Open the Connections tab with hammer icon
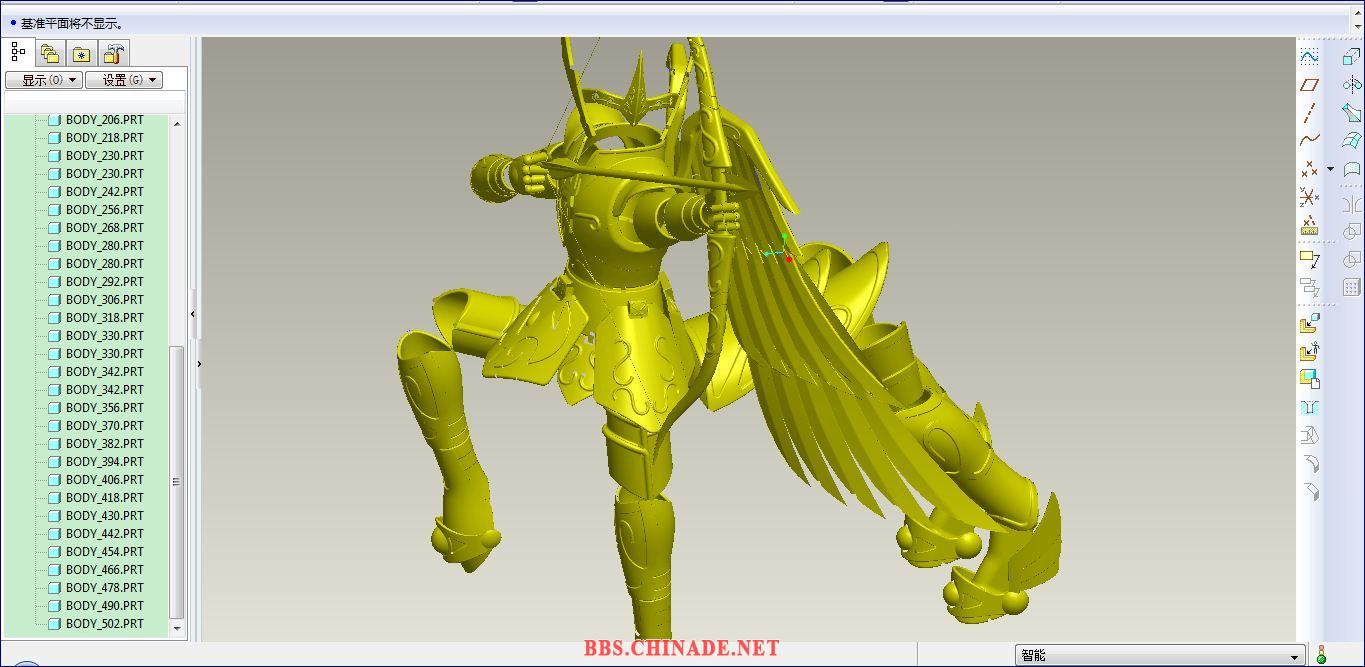Viewport: 1365px width, 667px height. pos(114,54)
